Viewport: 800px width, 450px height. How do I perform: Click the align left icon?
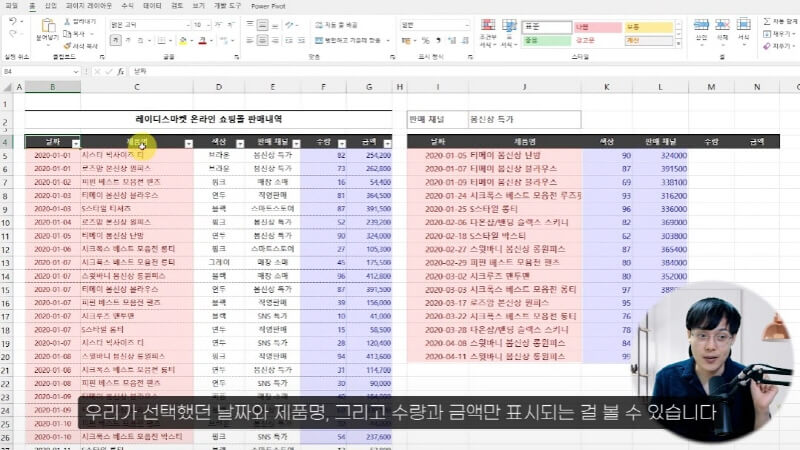point(250,40)
